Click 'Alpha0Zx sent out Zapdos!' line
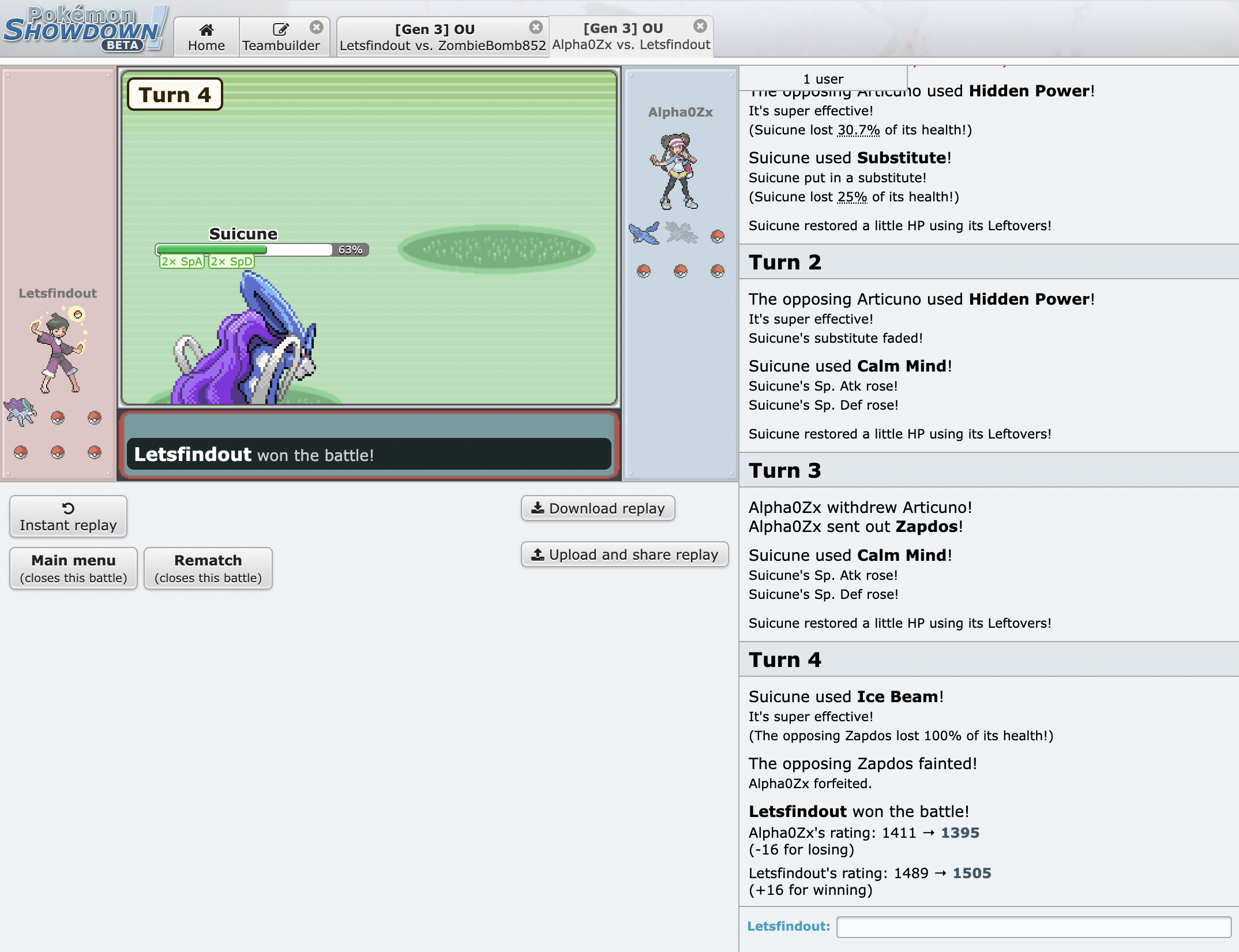 (x=855, y=526)
